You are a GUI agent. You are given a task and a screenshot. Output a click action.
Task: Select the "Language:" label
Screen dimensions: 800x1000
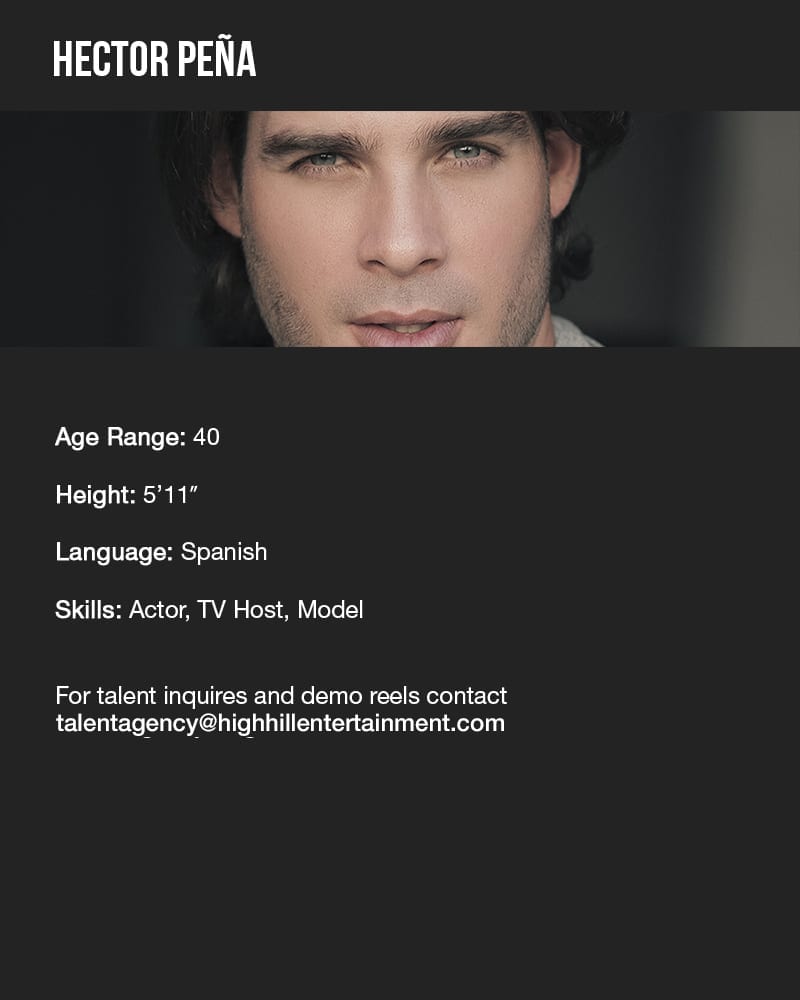(114, 552)
